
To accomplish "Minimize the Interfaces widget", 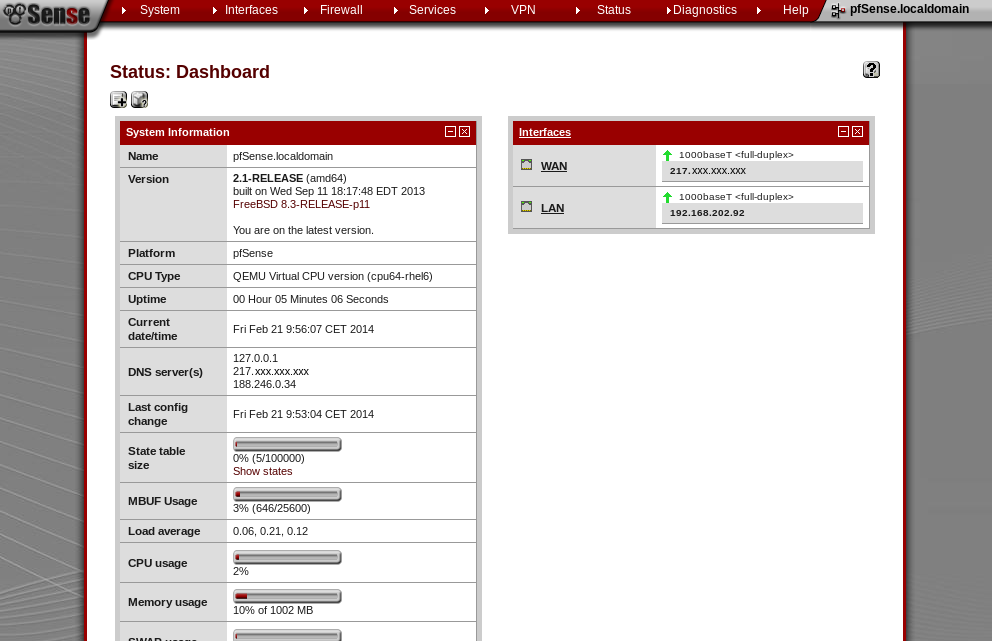I will (843, 132).
